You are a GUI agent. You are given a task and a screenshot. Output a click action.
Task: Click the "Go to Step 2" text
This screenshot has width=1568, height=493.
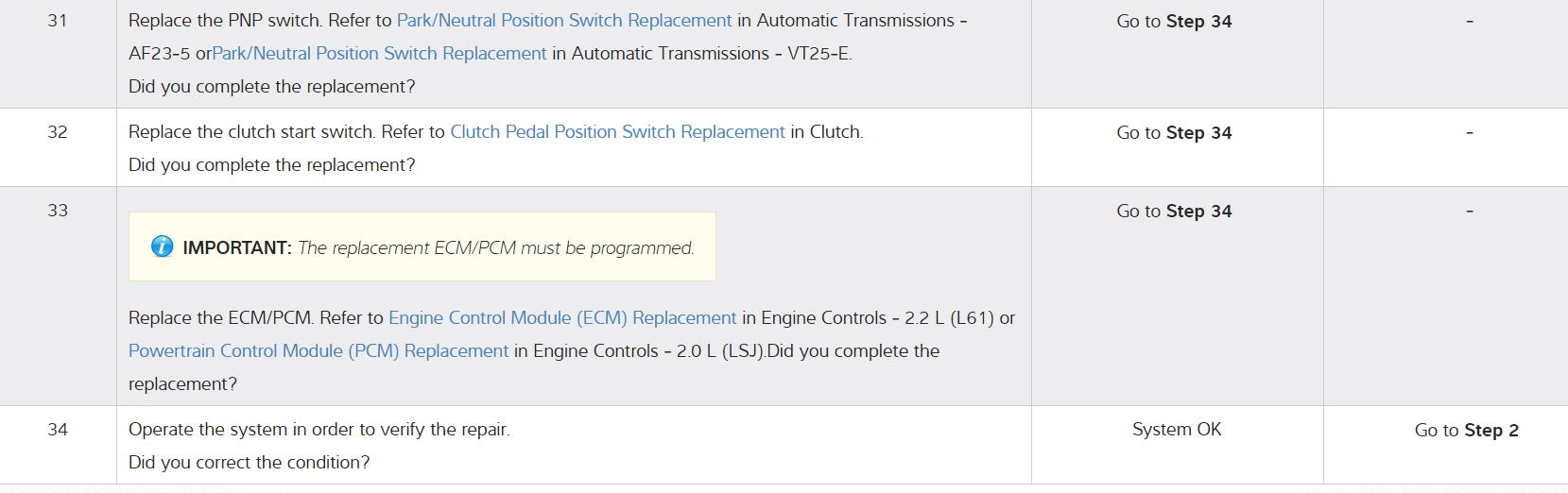click(x=1466, y=431)
